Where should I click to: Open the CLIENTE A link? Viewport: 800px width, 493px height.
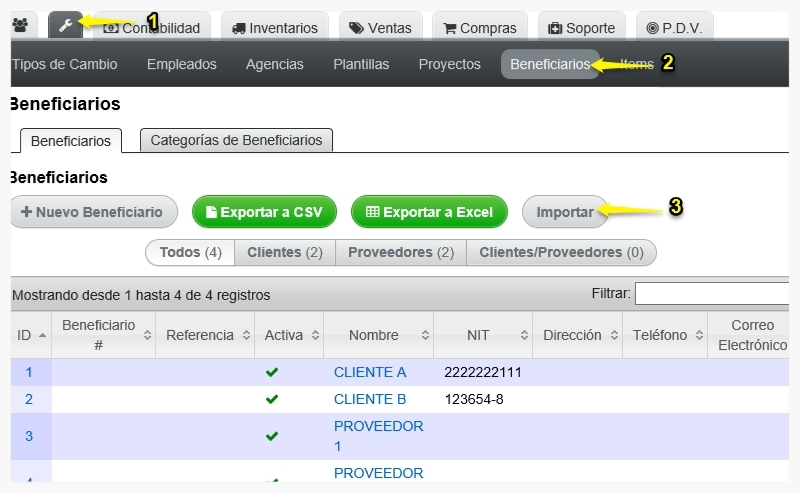pyautogui.click(x=370, y=373)
